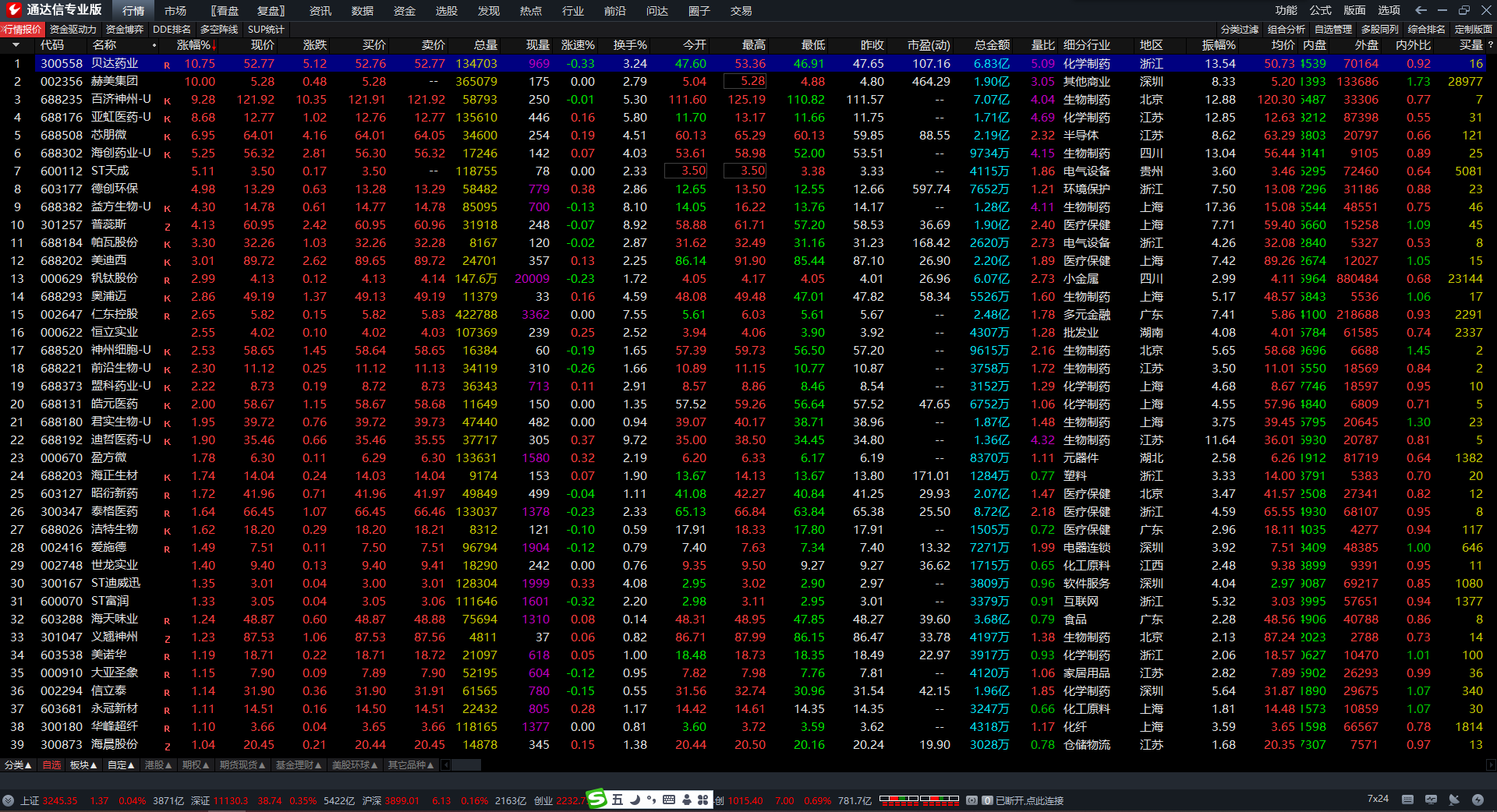Screen dimensions: 1497x812
Task: Open the Sogou soft keyboard icon
Action: (x=669, y=800)
